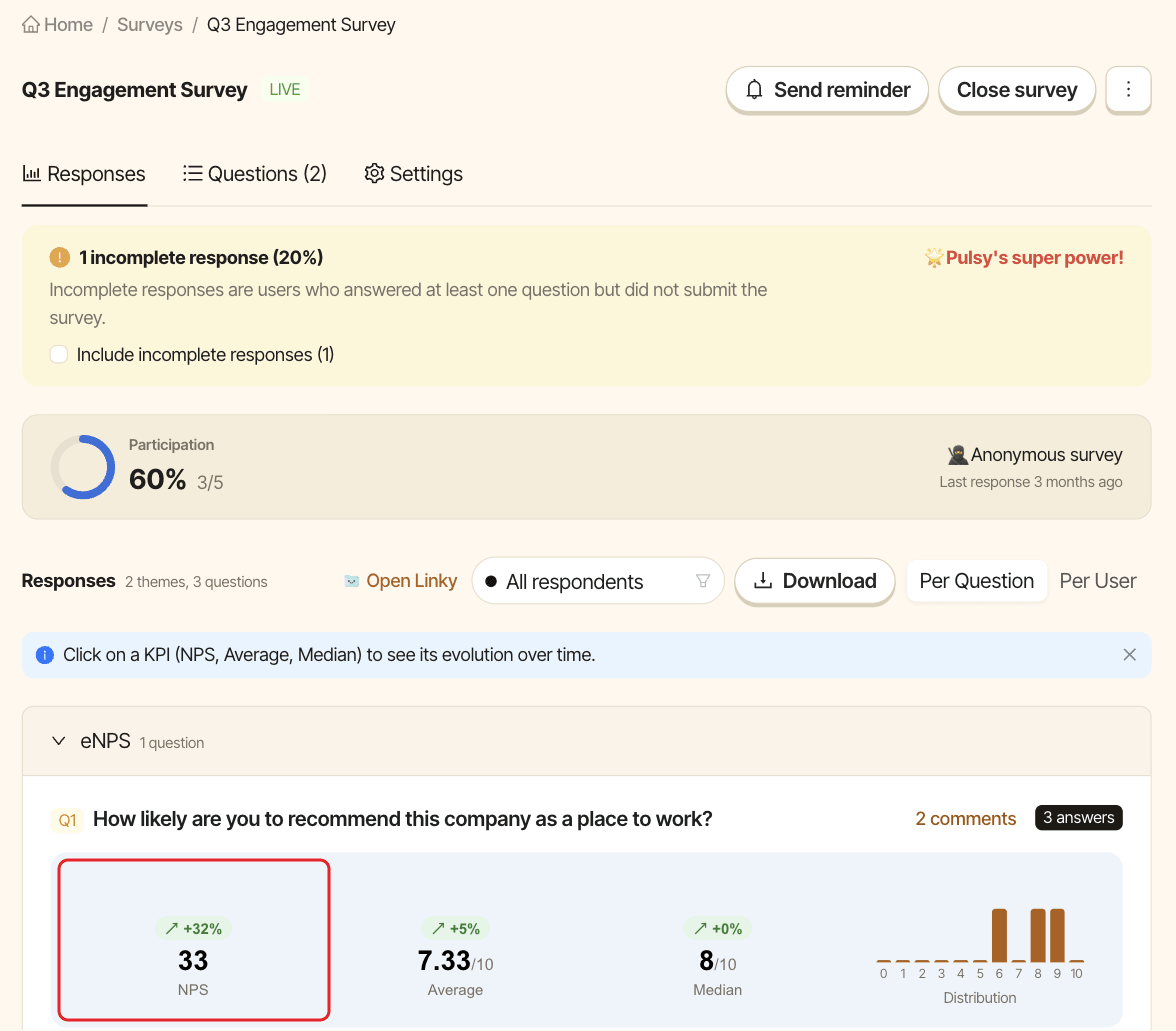Screen dimensions: 1176x1031
Task: Click the Download button
Action: (x=814, y=581)
